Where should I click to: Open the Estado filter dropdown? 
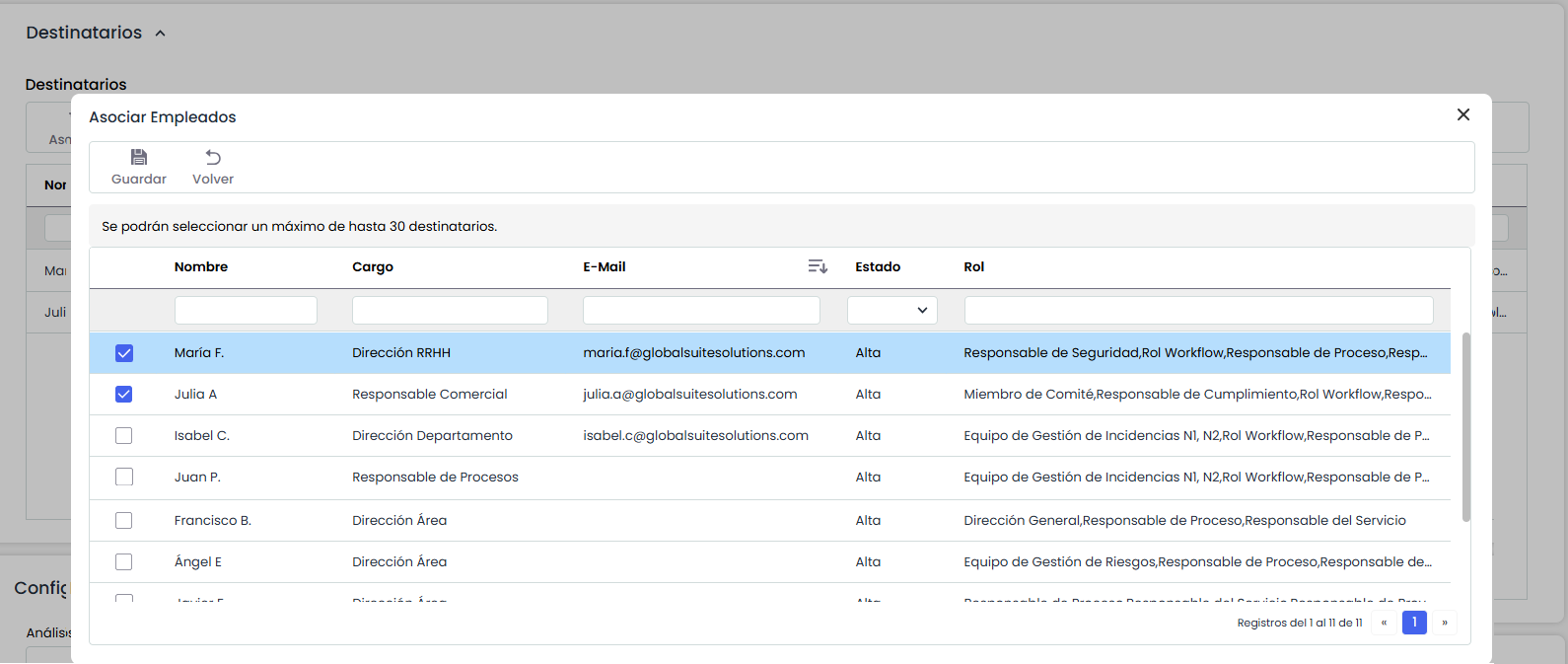click(891, 310)
